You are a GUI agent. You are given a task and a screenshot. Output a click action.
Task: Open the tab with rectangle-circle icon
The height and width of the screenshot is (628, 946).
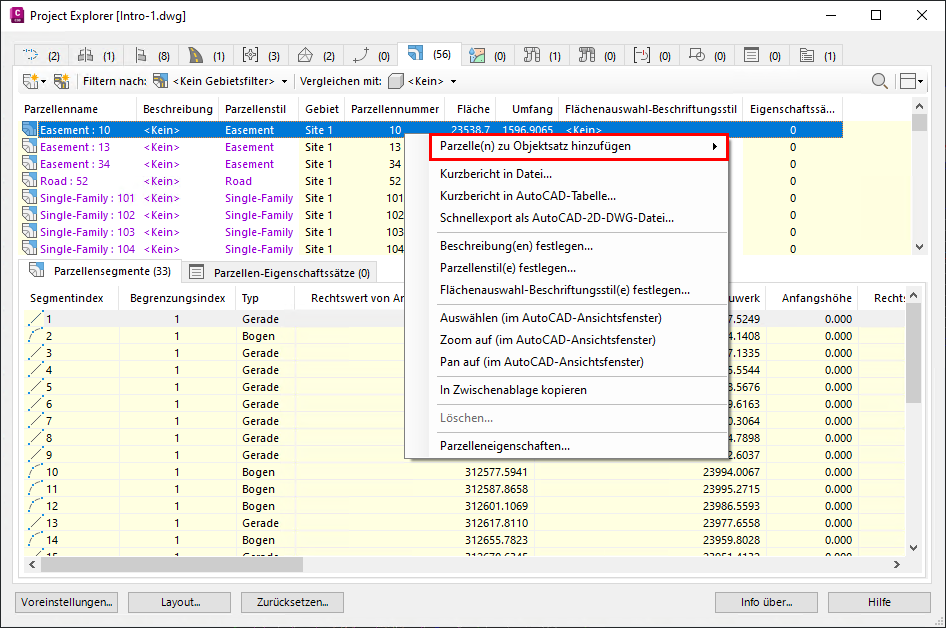[706, 56]
